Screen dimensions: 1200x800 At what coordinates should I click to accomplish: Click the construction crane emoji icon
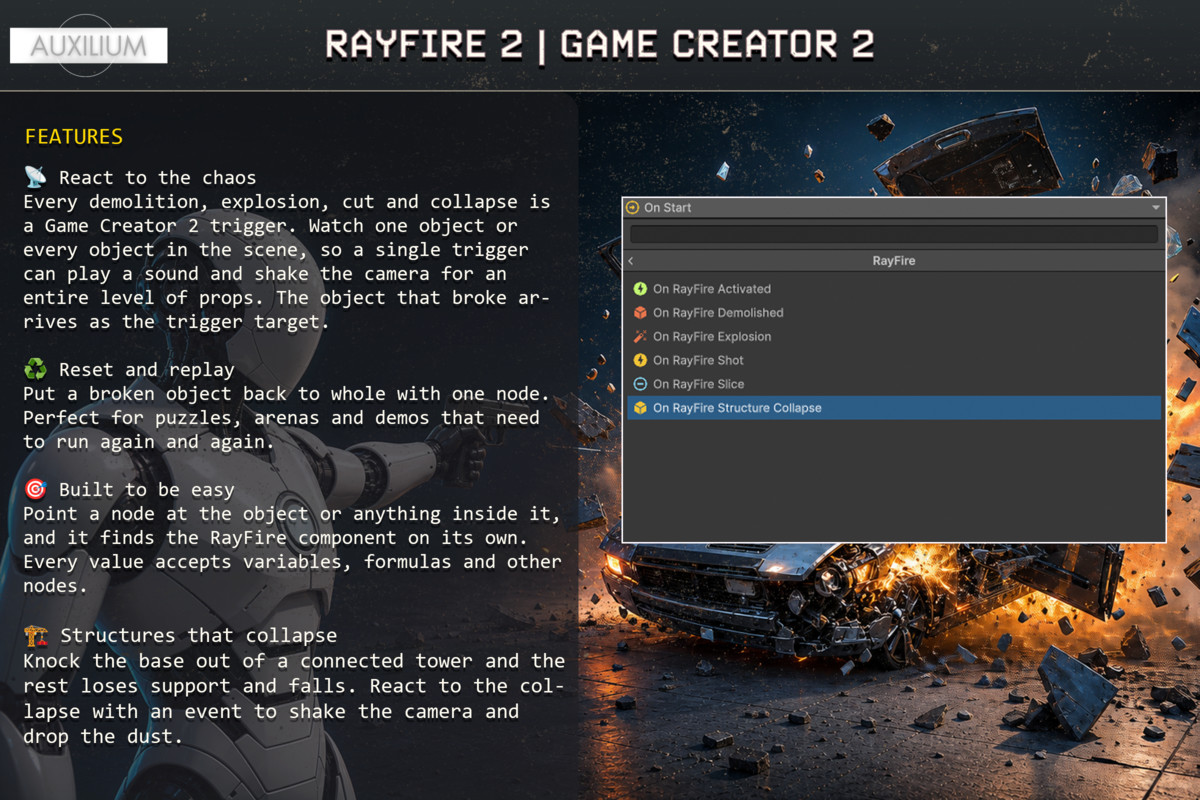tap(35, 636)
